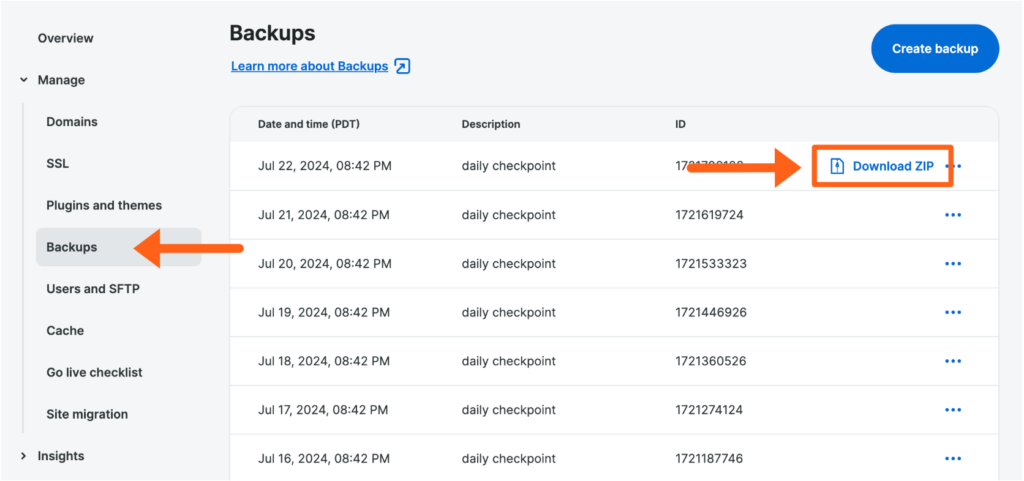
Task: Navigate to Users and SFTP
Action: coord(92,289)
